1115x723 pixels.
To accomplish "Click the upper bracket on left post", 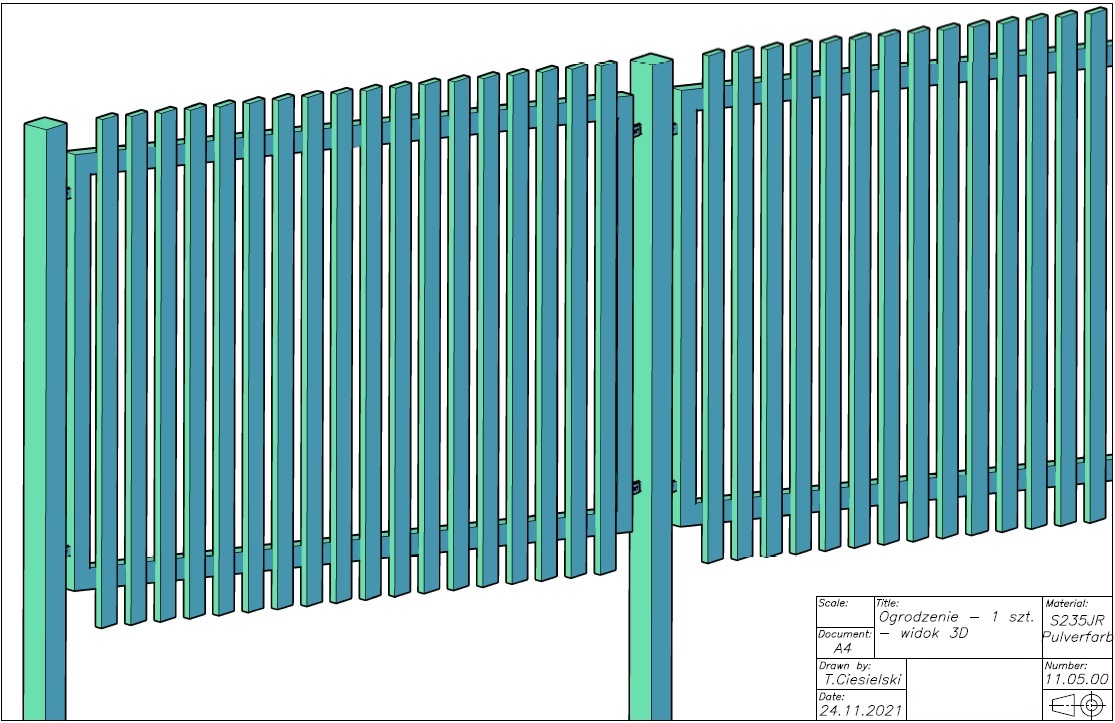I will coord(68,193).
